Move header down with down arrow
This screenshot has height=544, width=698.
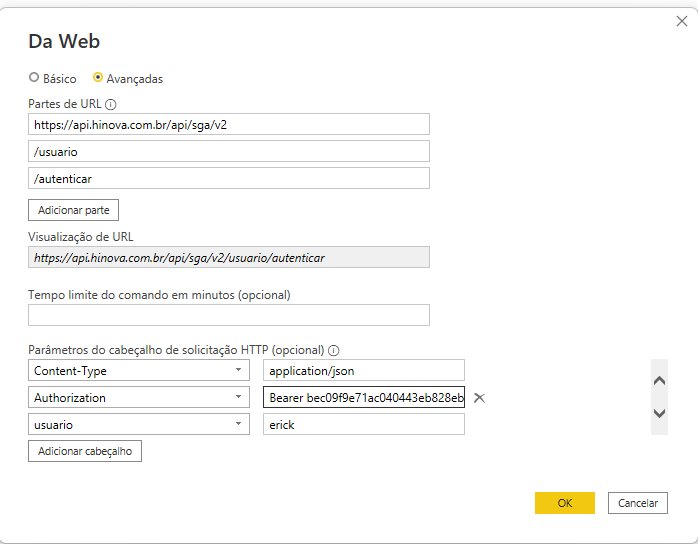coord(659,413)
